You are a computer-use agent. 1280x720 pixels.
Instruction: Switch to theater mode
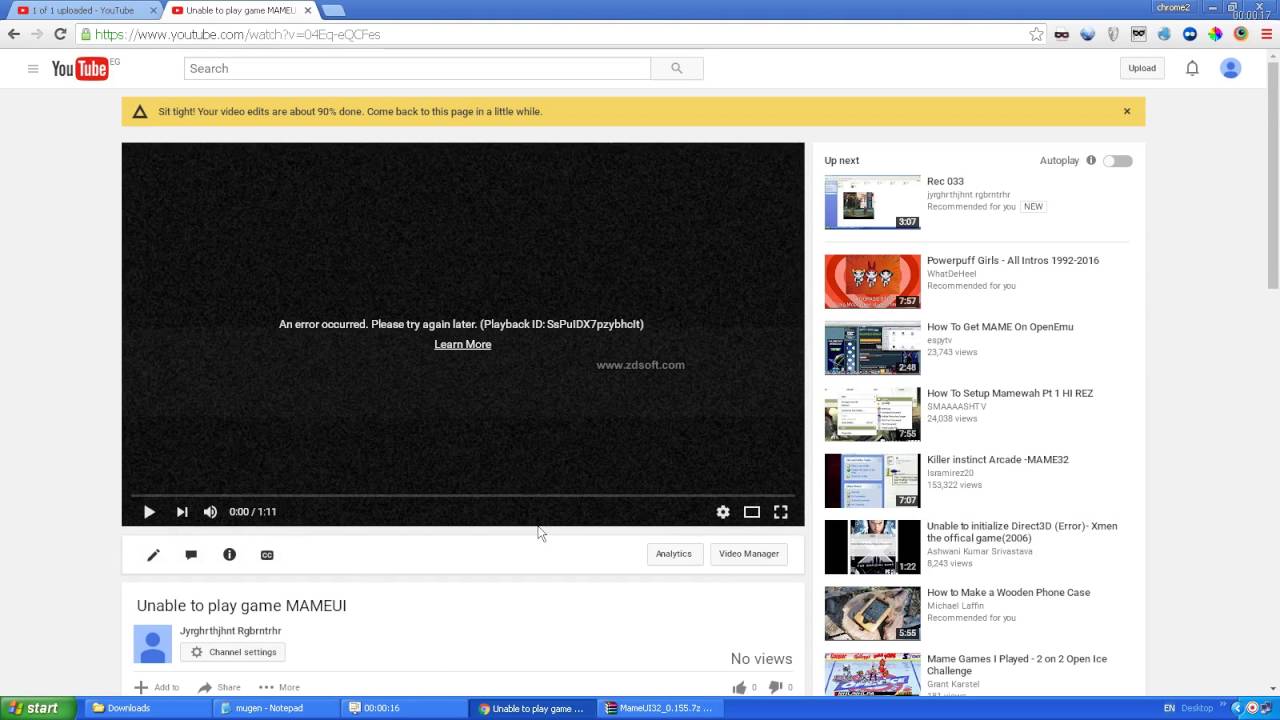752,512
